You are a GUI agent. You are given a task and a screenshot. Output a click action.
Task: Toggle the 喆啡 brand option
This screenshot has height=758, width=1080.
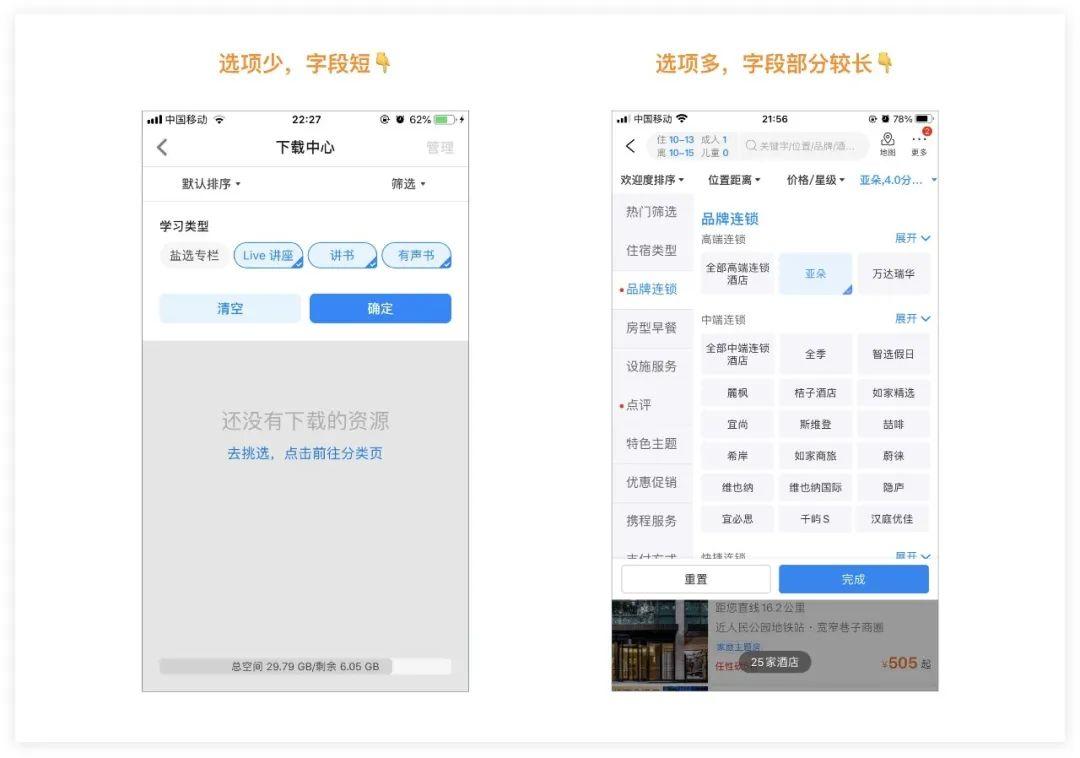tap(893, 425)
